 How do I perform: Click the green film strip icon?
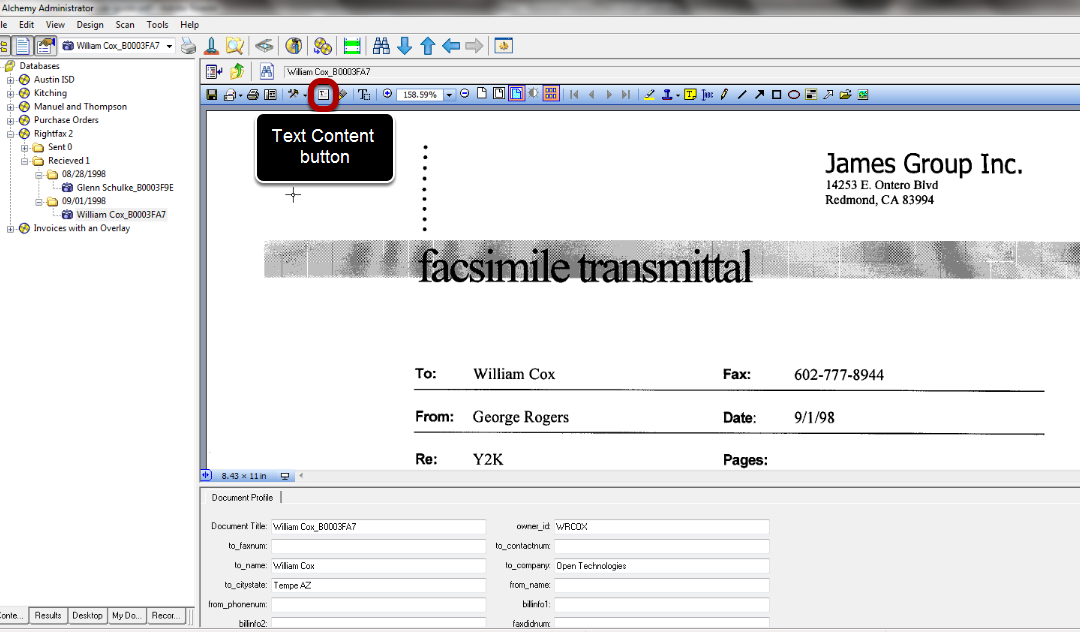352,46
